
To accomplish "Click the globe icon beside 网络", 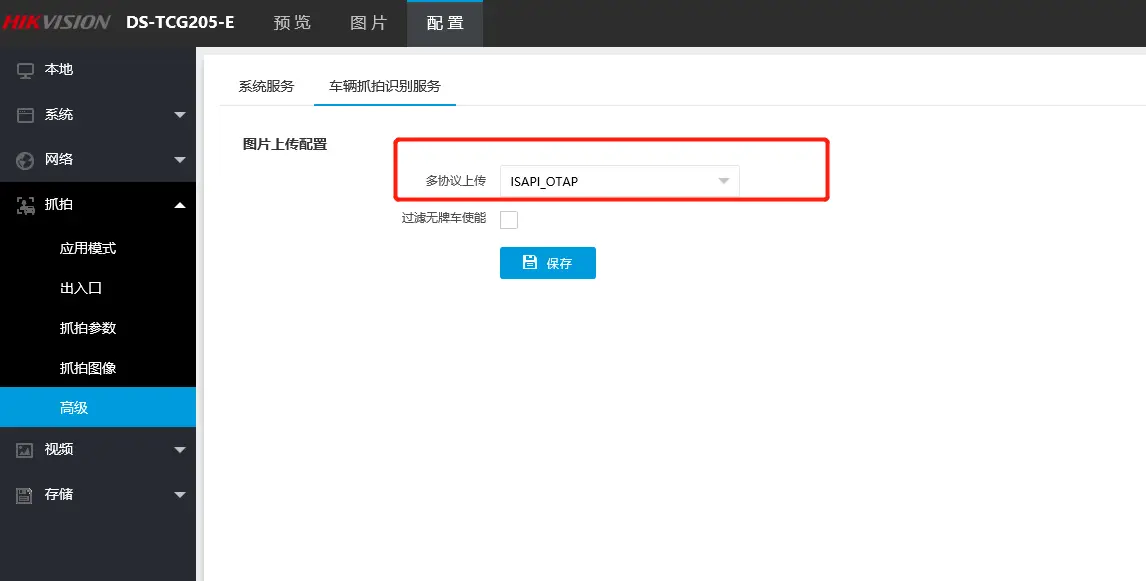I will click(x=25, y=160).
